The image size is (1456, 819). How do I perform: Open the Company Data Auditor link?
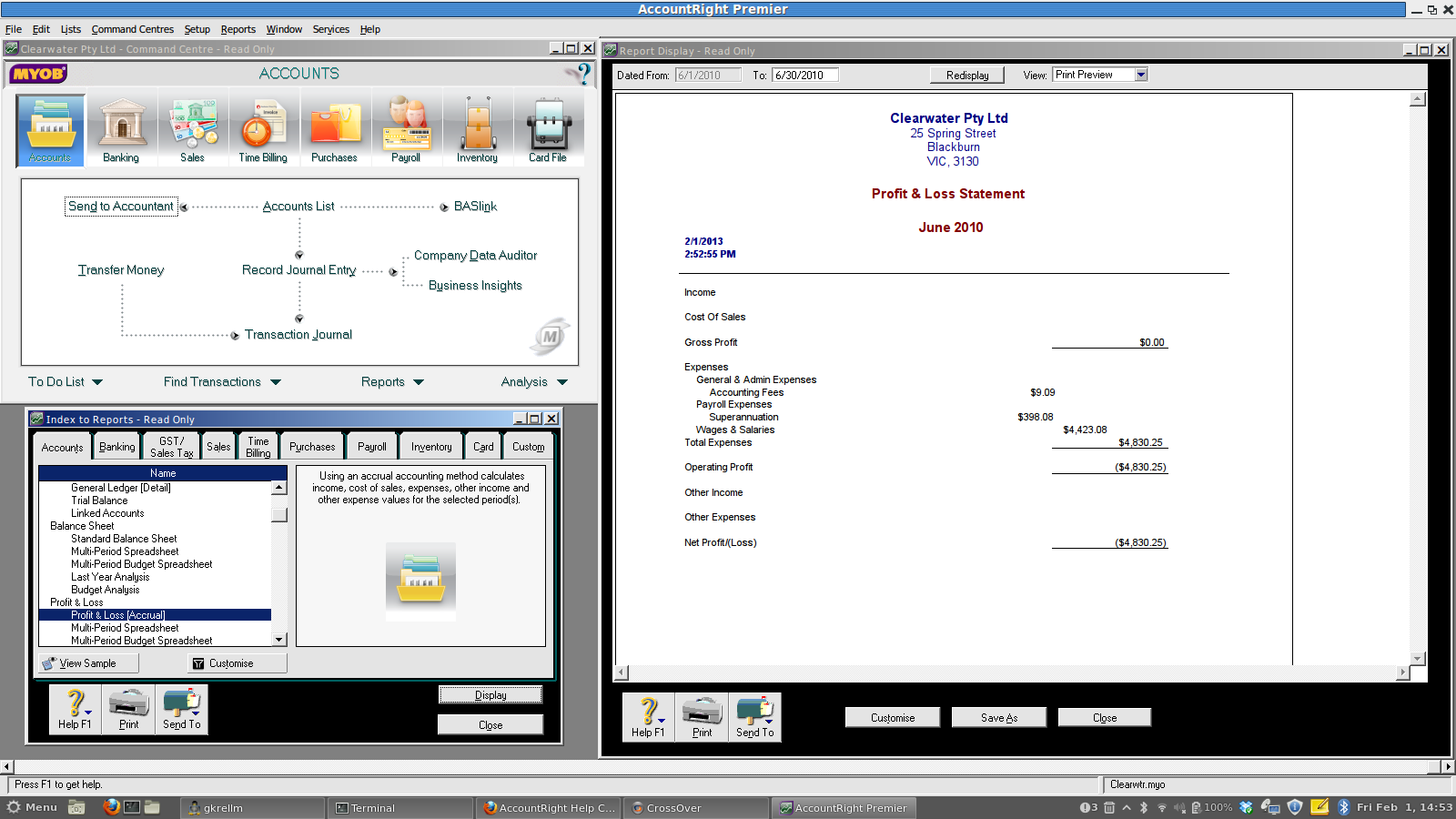point(475,256)
